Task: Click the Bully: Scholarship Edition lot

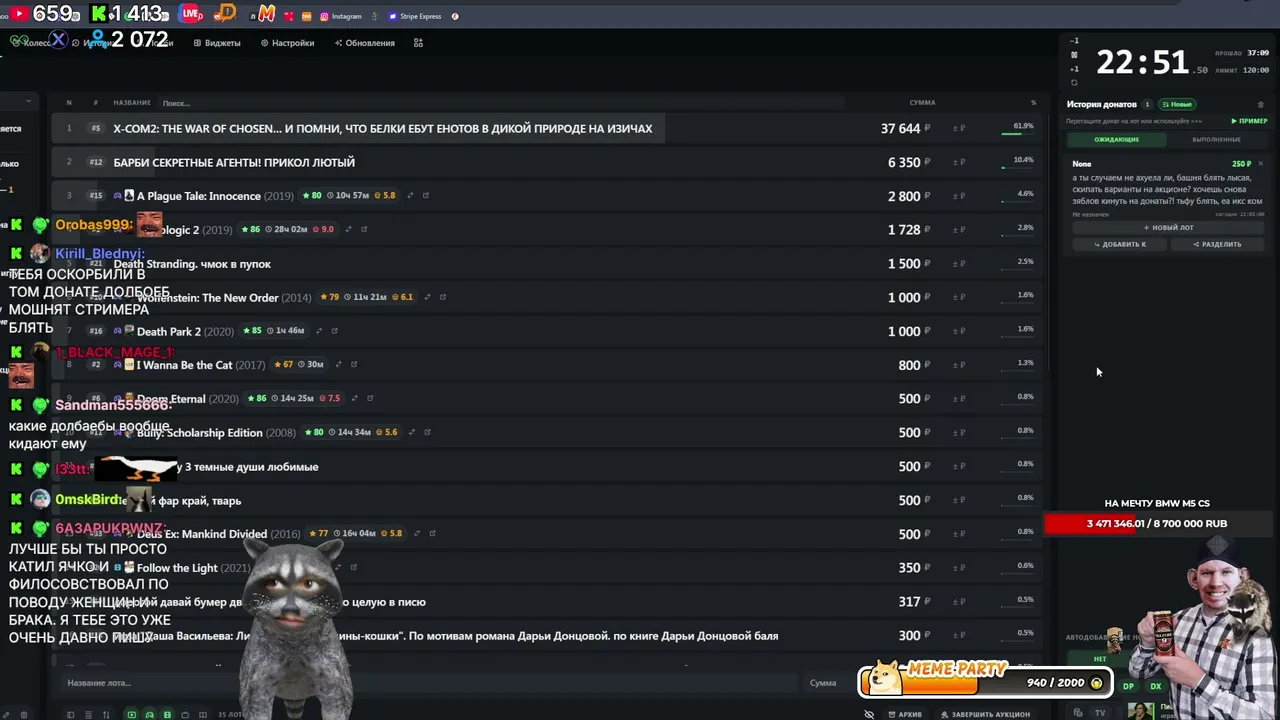Action: point(199,433)
